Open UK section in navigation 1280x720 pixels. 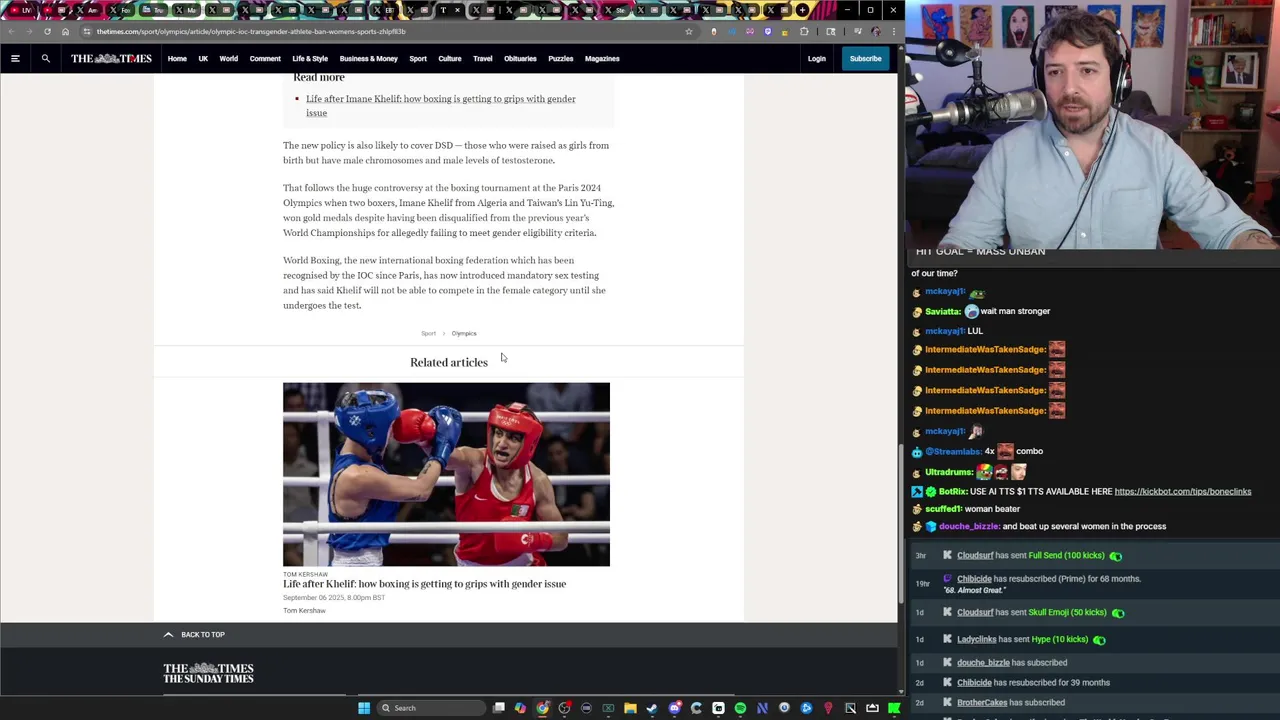click(x=203, y=59)
